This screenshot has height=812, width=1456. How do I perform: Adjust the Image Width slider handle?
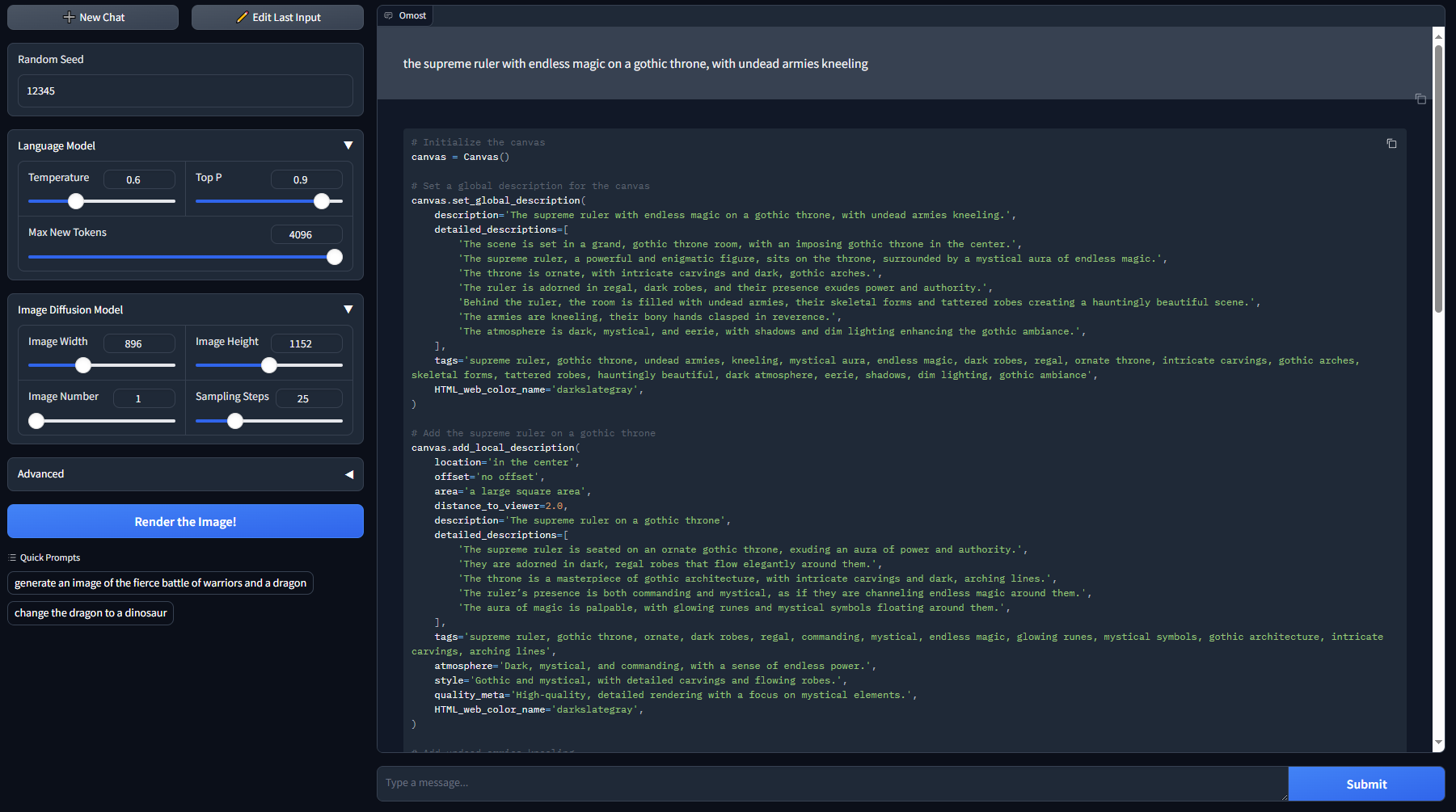point(83,365)
